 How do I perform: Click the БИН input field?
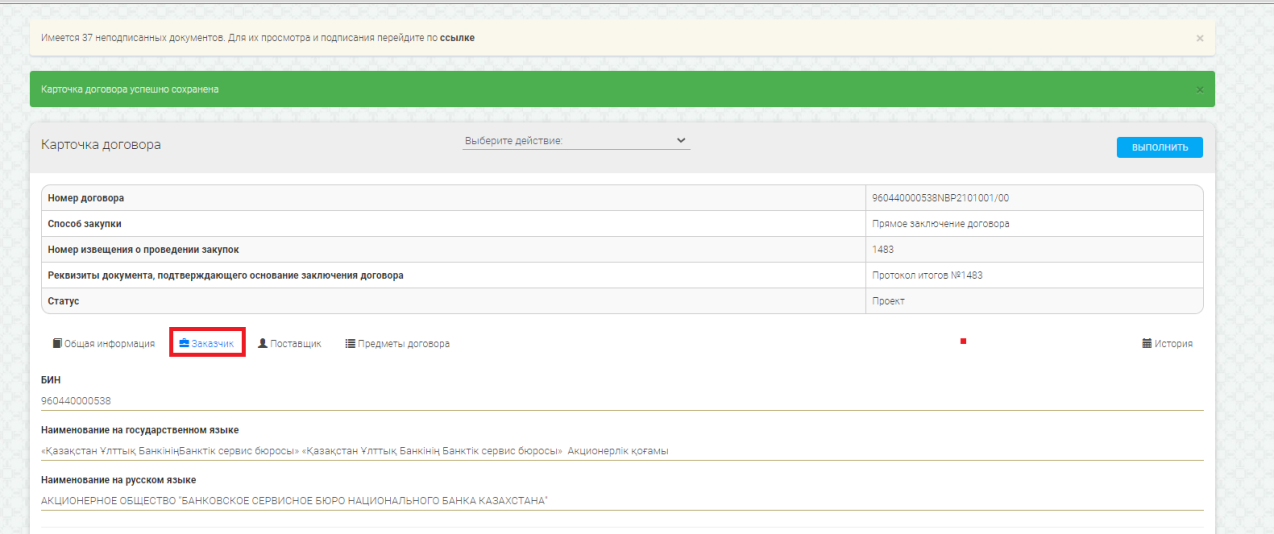(620, 401)
